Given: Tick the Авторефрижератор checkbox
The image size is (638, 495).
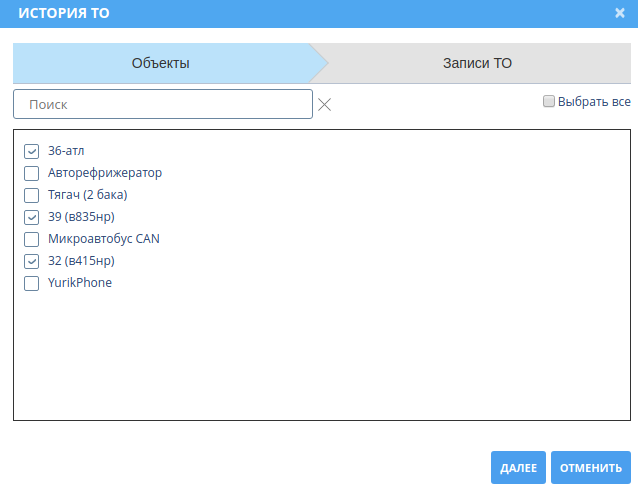Looking at the screenshot, I should [x=31, y=173].
